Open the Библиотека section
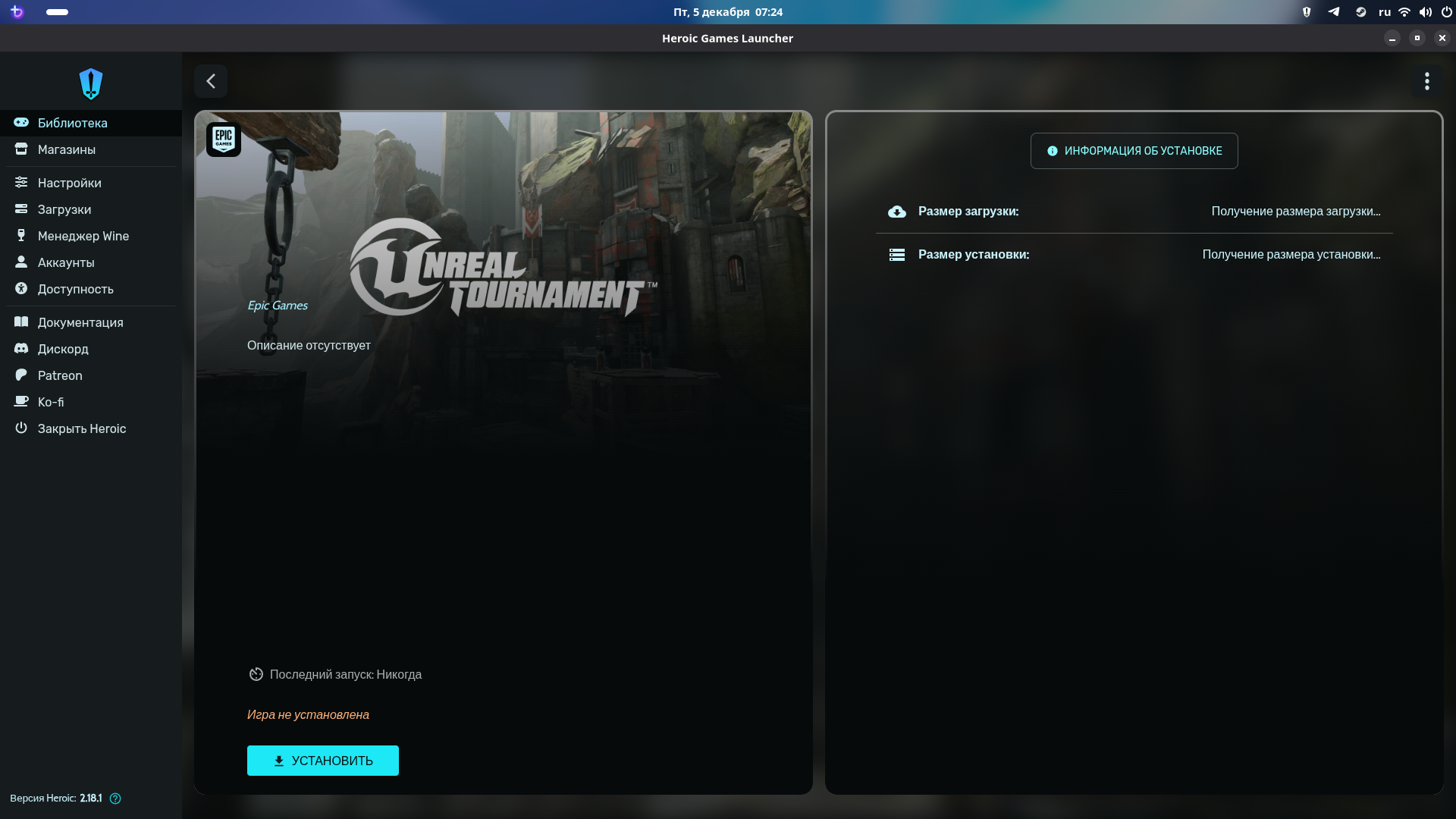The width and height of the screenshot is (1456, 819). (73, 123)
